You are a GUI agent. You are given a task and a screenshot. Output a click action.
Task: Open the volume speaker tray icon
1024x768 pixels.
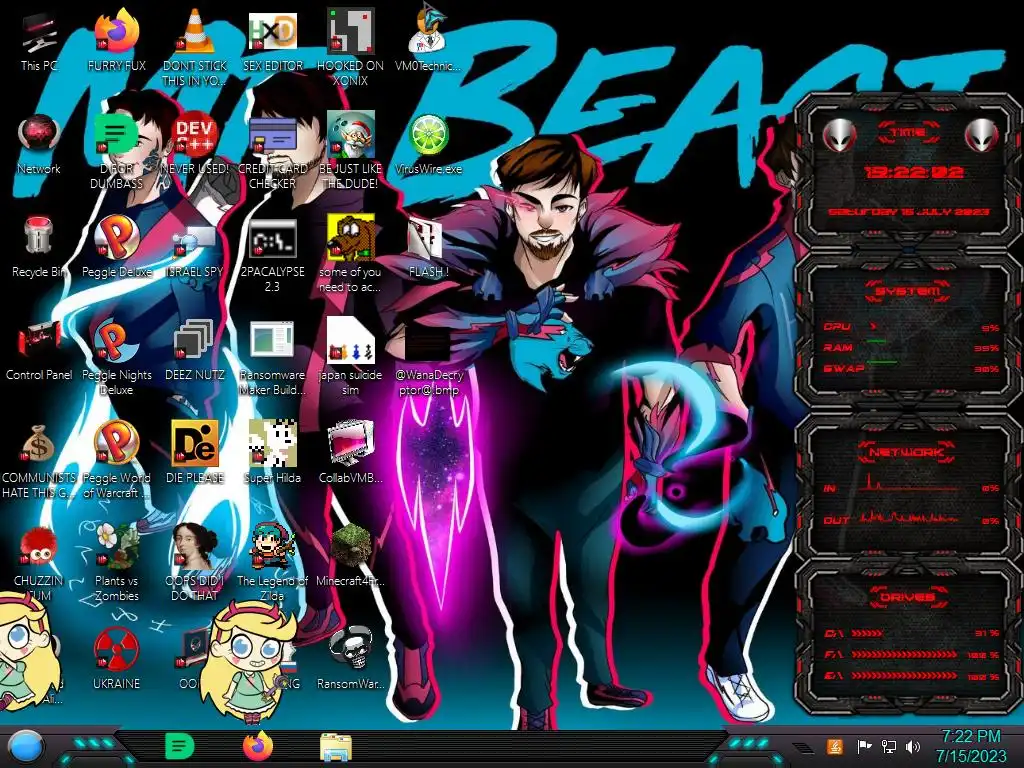(913, 746)
